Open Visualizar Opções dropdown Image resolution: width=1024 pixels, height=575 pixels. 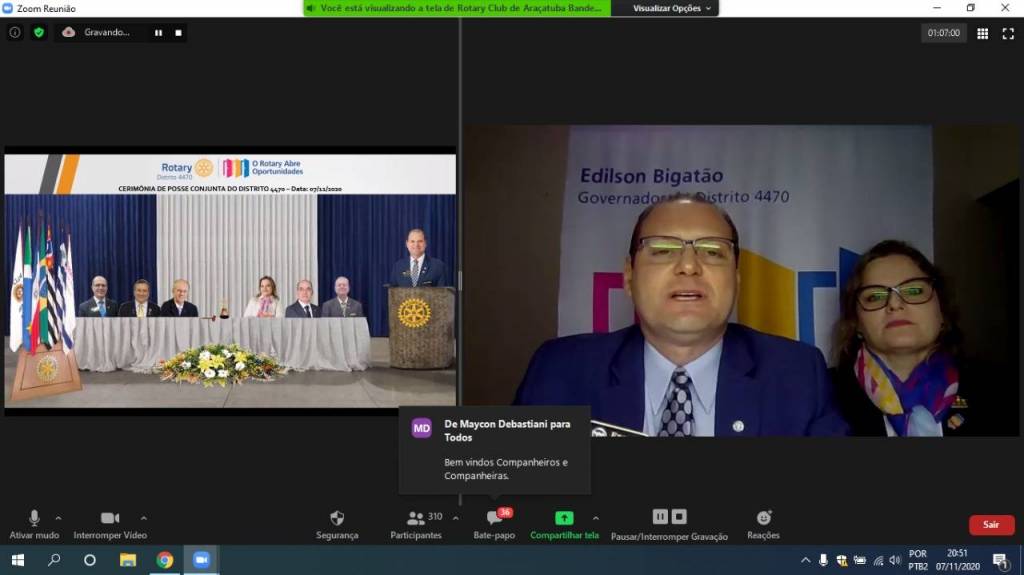pyautogui.click(x=673, y=8)
